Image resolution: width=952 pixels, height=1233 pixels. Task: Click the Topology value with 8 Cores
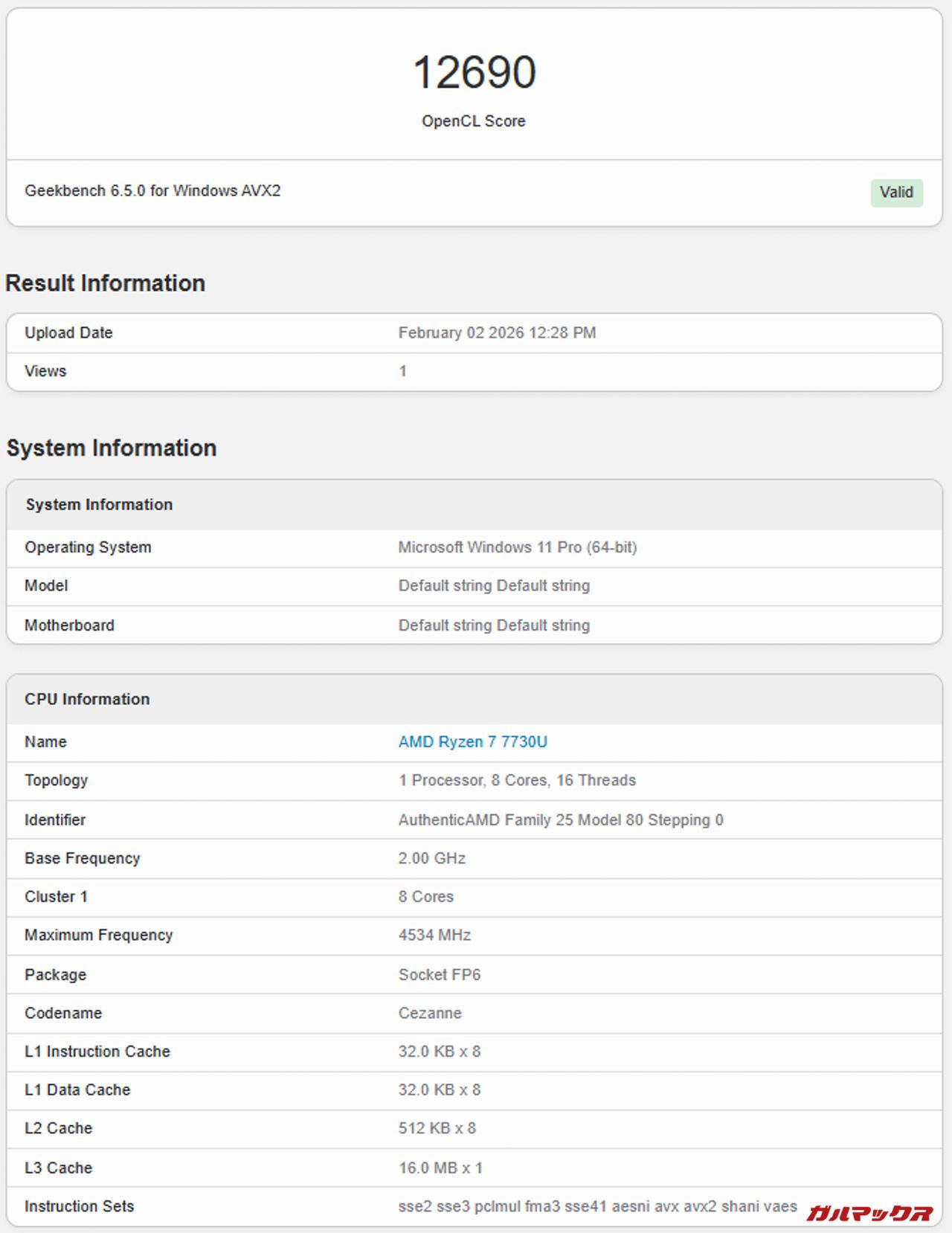click(x=517, y=780)
